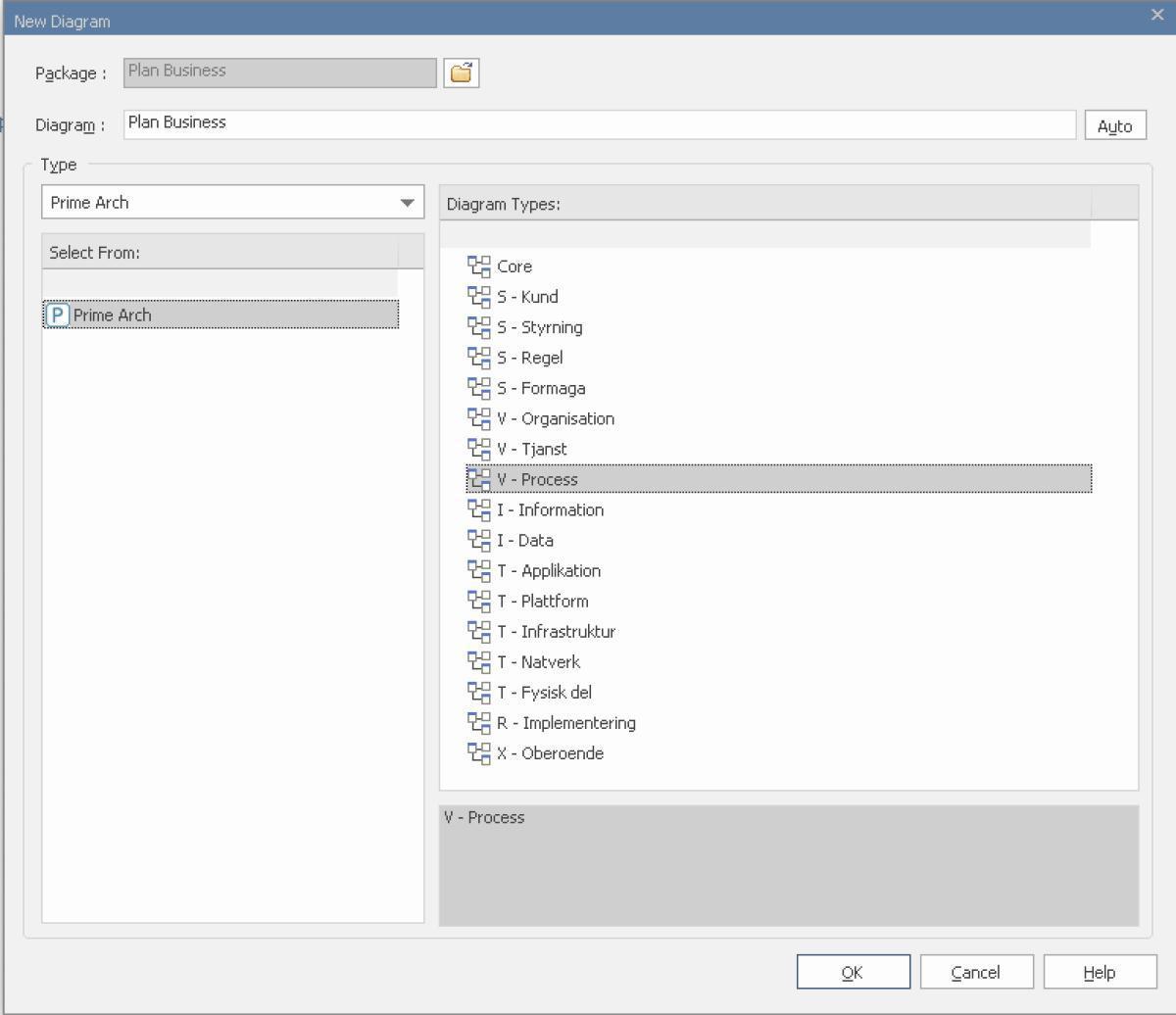Select I - Information diagram type
The image size is (1176, 1015).
coord(550,509)
